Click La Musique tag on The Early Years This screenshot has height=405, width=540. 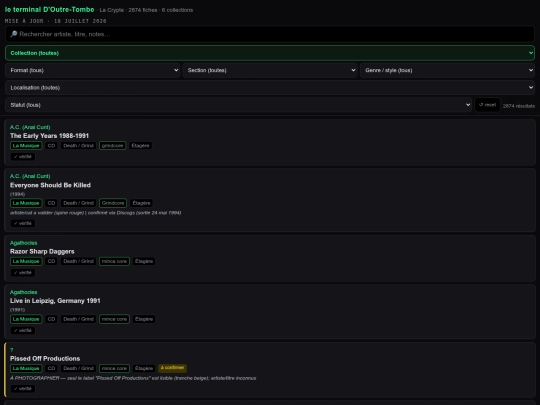click(x=26, y=146)
